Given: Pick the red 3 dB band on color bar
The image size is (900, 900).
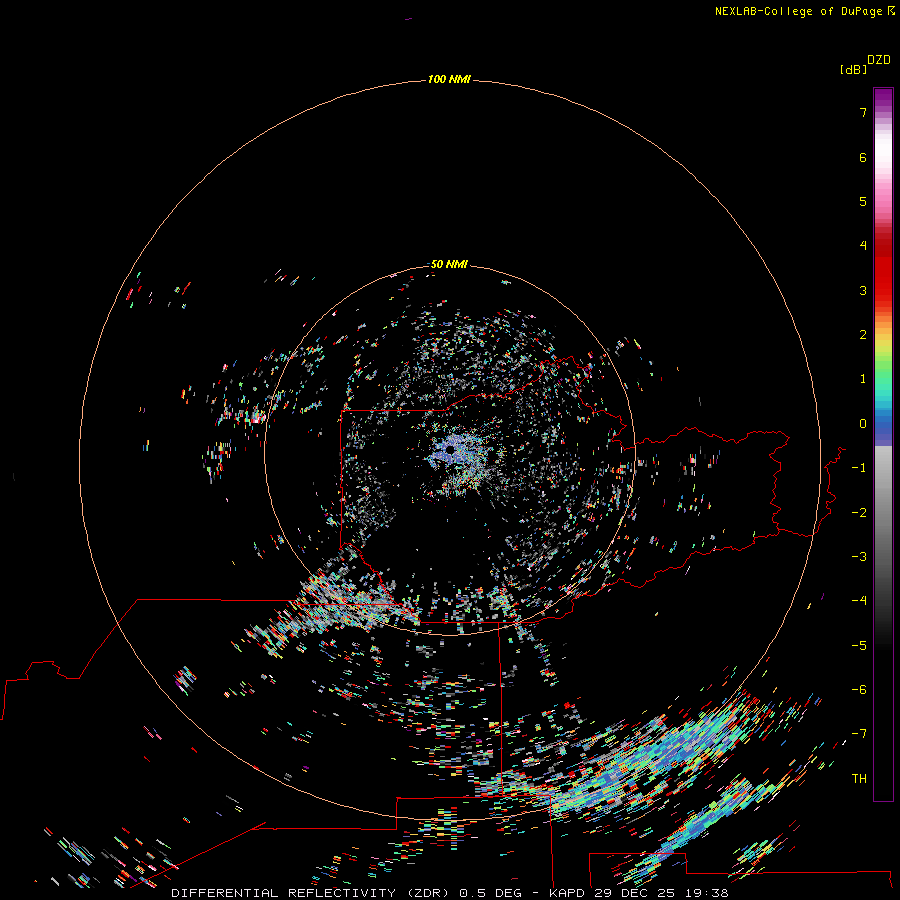Looking at the screenshot, I should (883, 286).
